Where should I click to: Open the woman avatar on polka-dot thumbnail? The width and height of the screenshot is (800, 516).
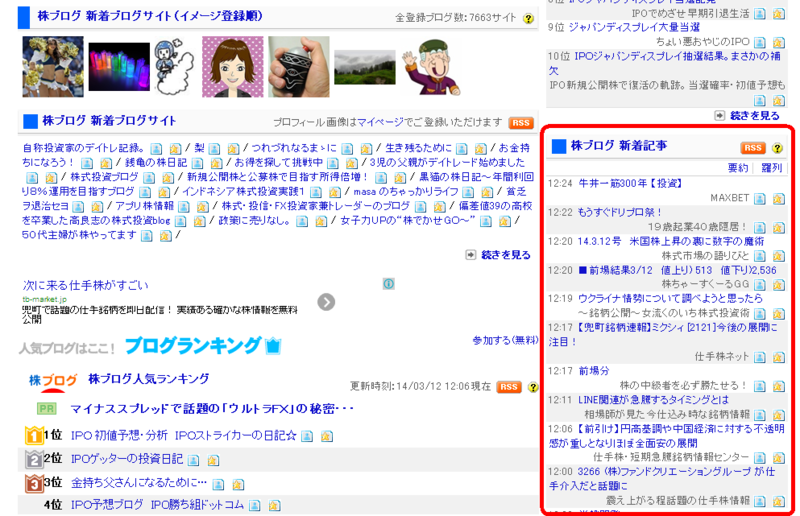coord(233,66)
